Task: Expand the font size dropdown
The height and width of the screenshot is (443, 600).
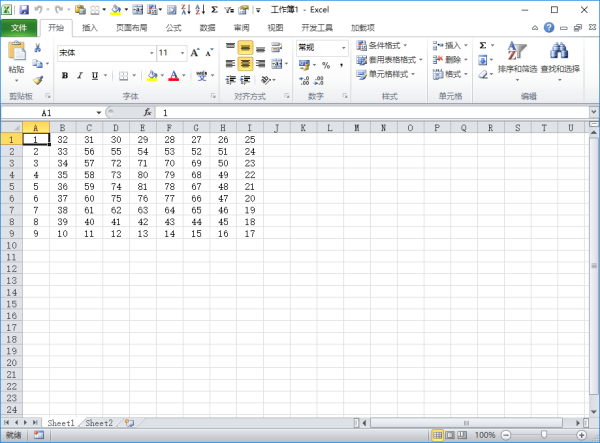Action: 179,52
